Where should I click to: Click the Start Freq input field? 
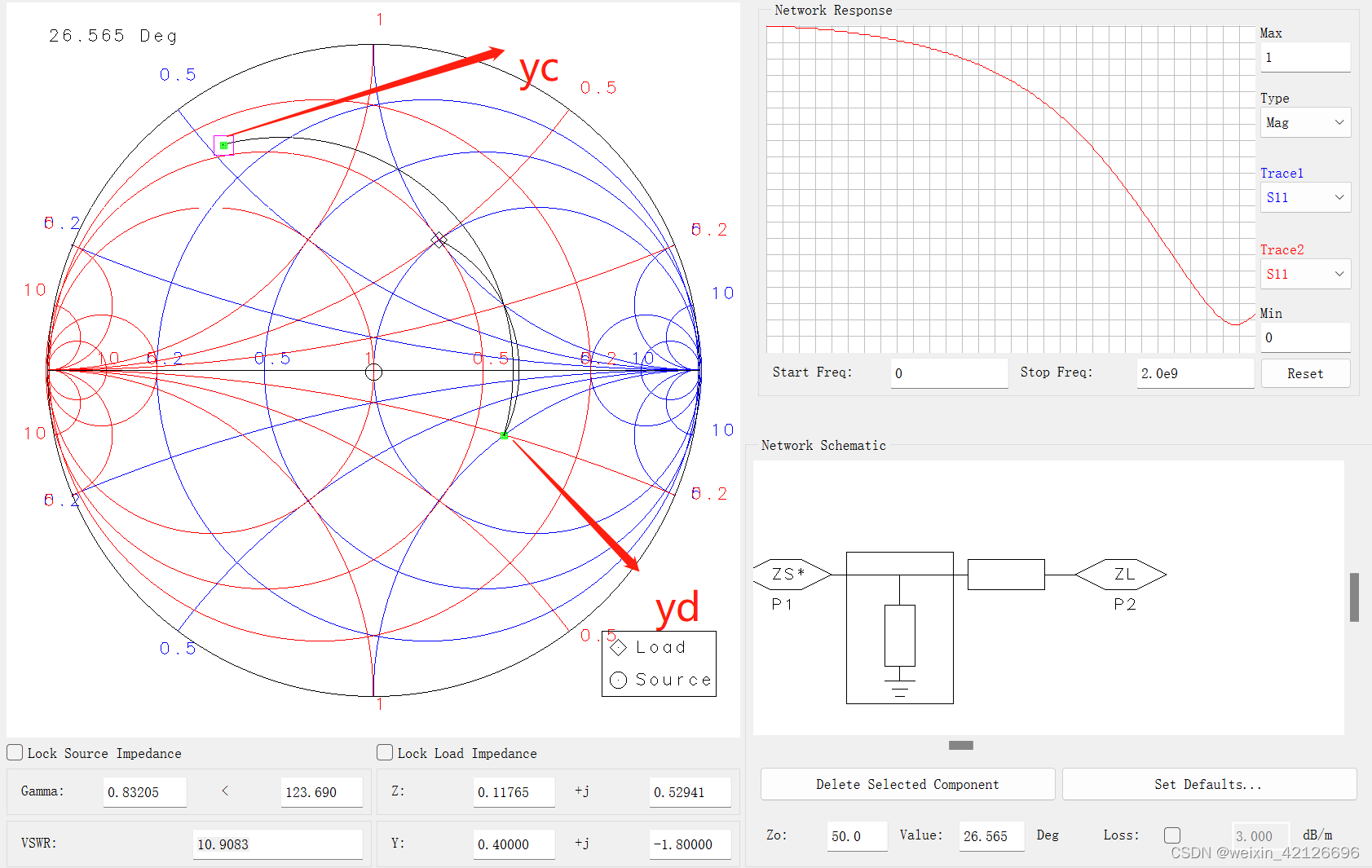pos(949,373)
